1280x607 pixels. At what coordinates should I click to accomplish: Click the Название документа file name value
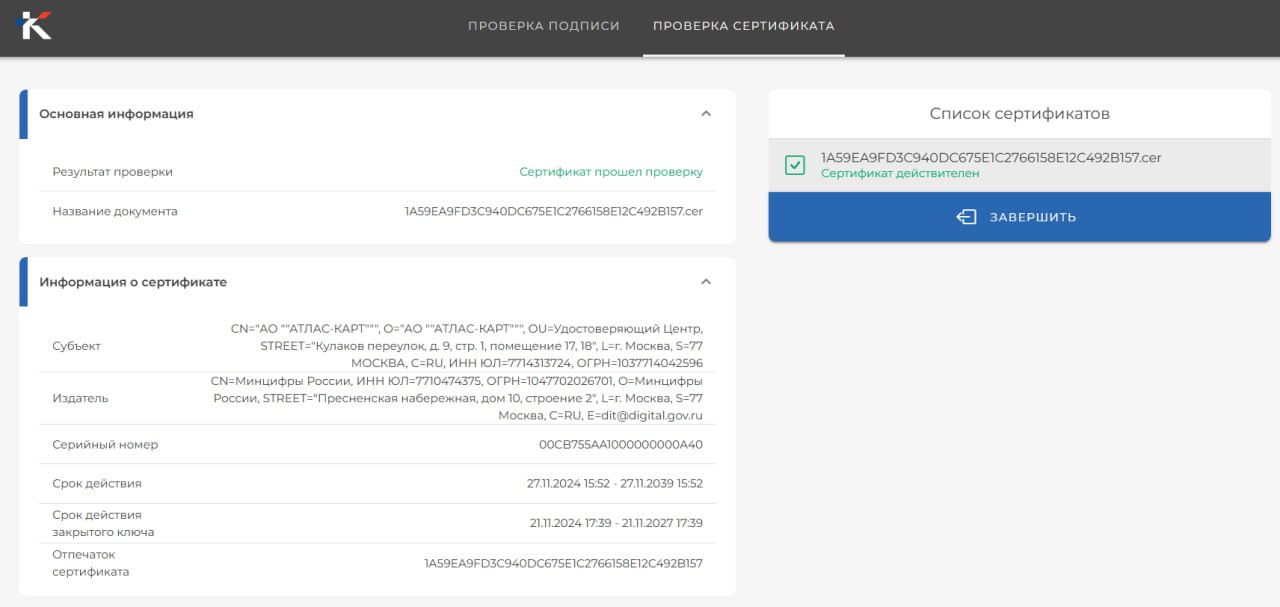click(x=553, y=212)
